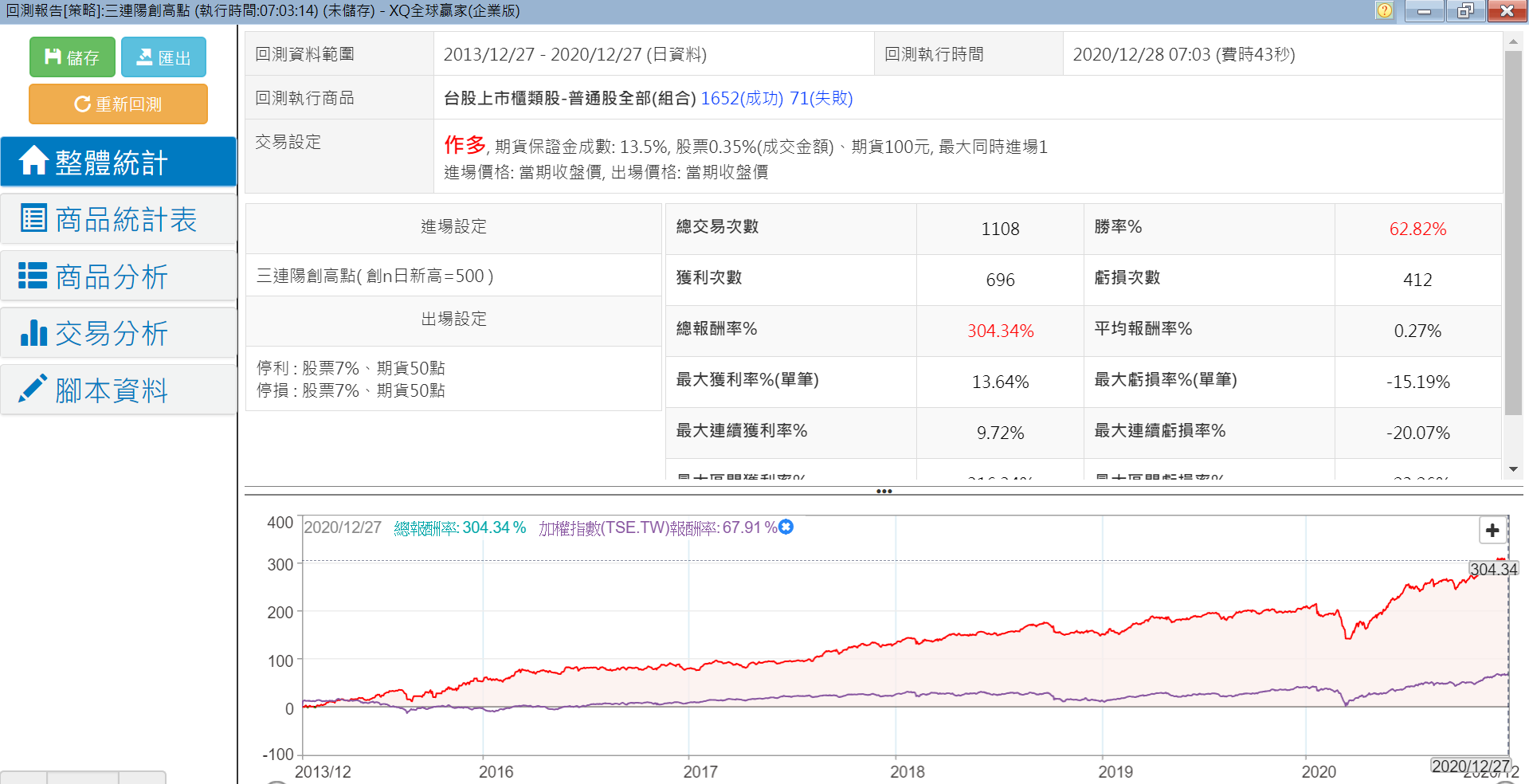The height and width of the screenshot is (784, 1529).
Task: Click the three-dot pane splitter handle
Action: point(884,491)
